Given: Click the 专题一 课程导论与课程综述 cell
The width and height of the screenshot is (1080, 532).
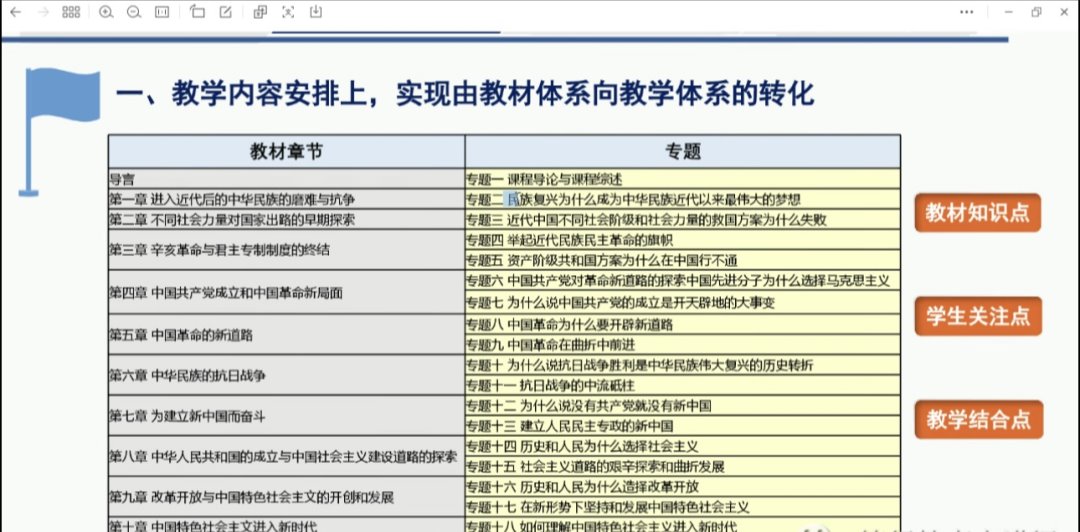Looking at the screenshot, I should (x=682, y=180).
